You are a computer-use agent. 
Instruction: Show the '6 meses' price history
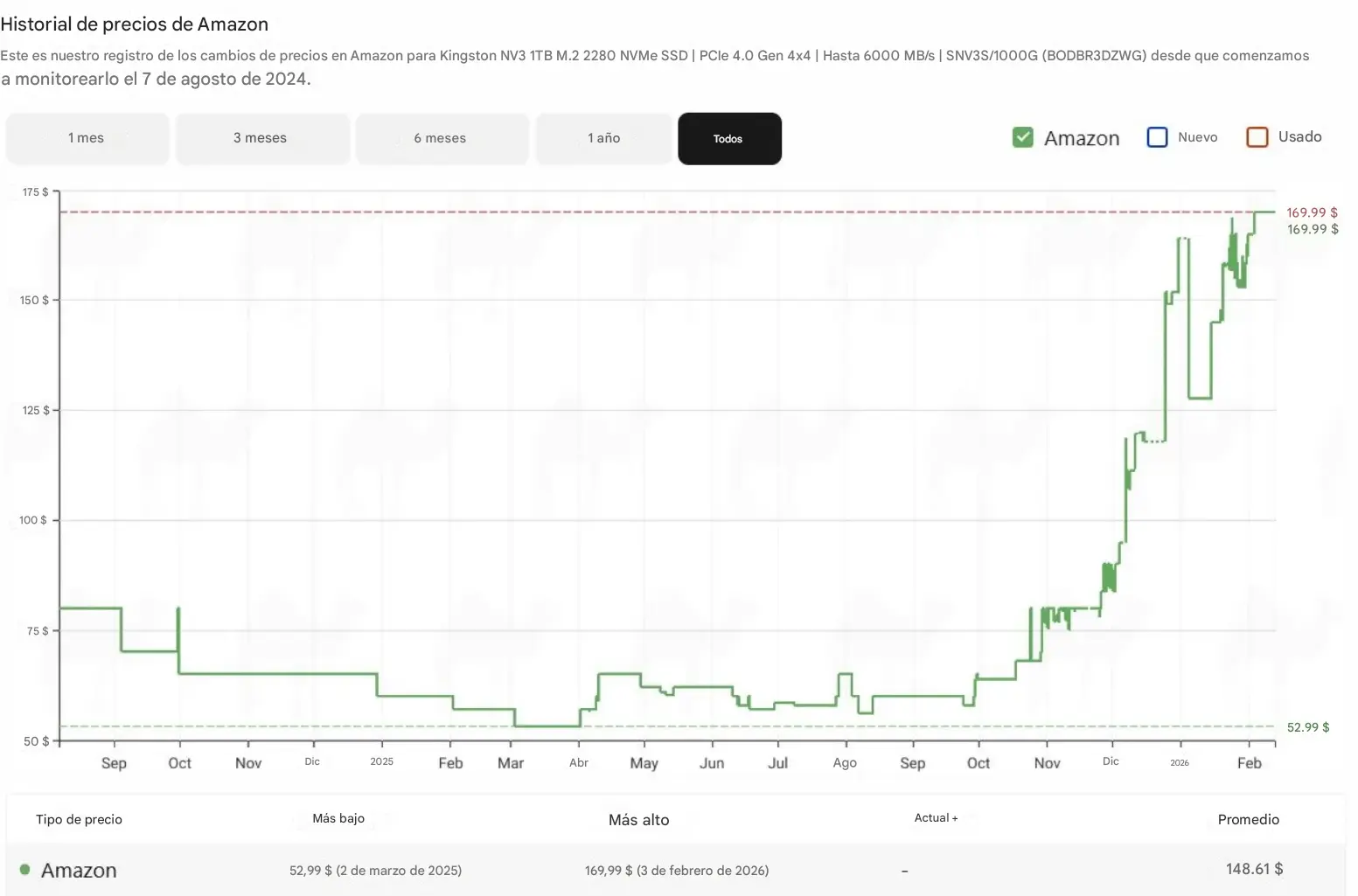(x=441, y=138)
